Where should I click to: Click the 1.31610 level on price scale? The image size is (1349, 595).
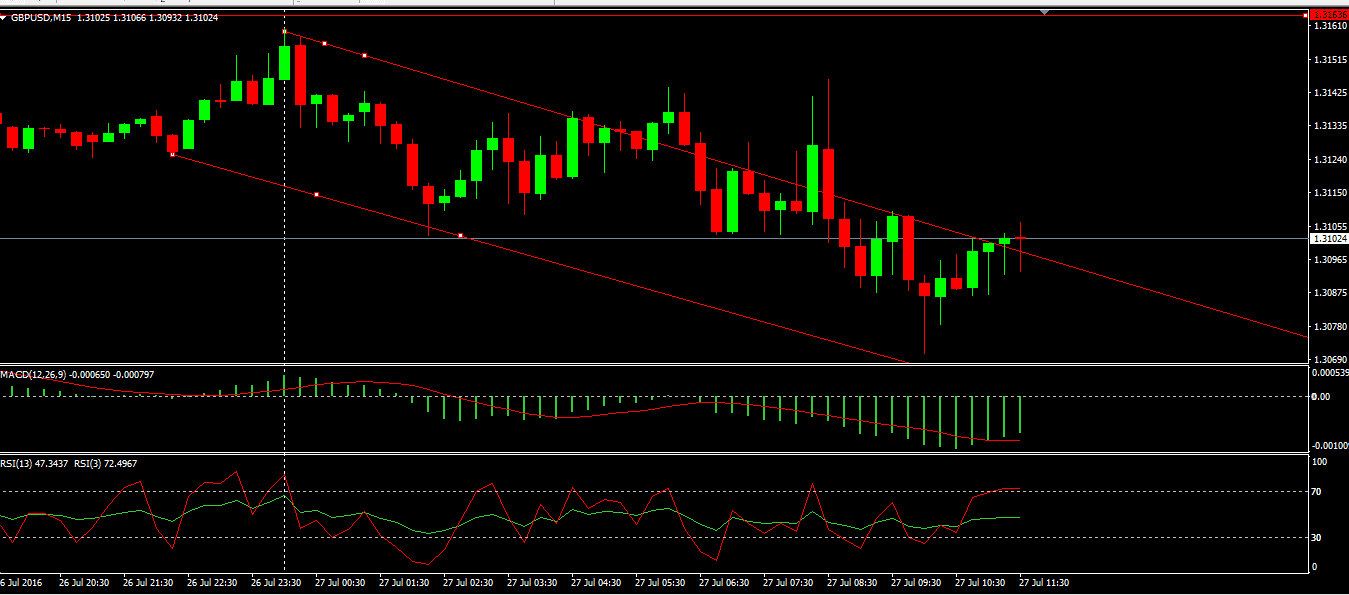click(1328, 27)
